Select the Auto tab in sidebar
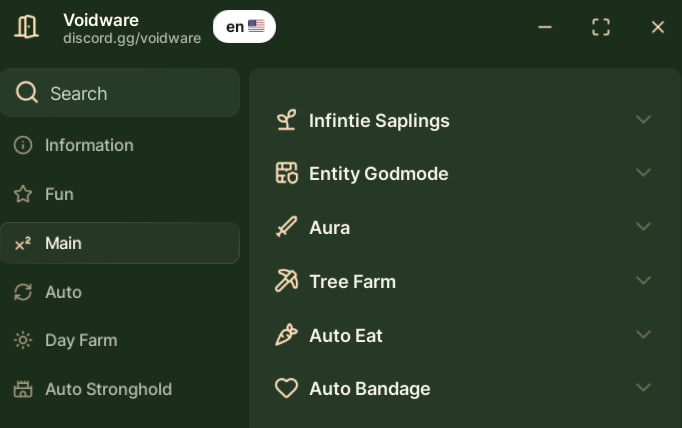 (x=63, y=292)
